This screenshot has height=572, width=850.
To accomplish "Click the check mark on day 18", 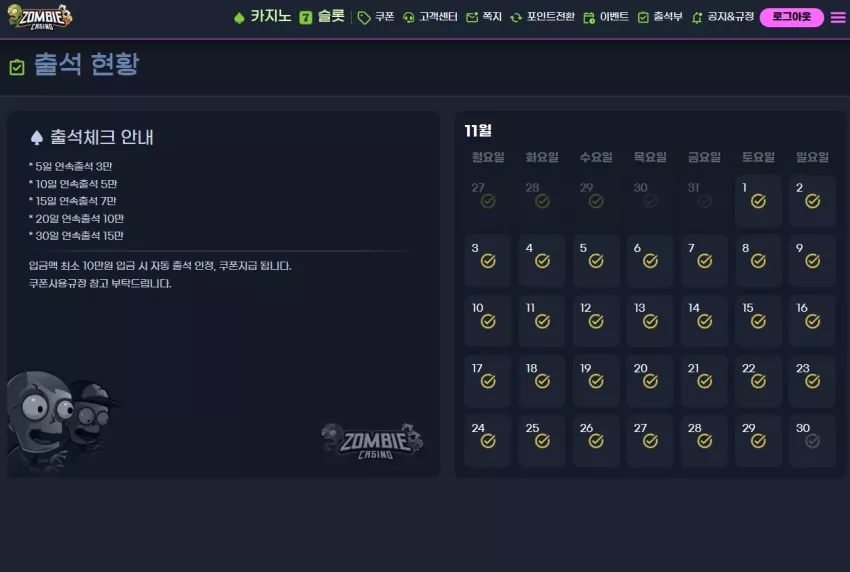I will (x=542, y=381).
